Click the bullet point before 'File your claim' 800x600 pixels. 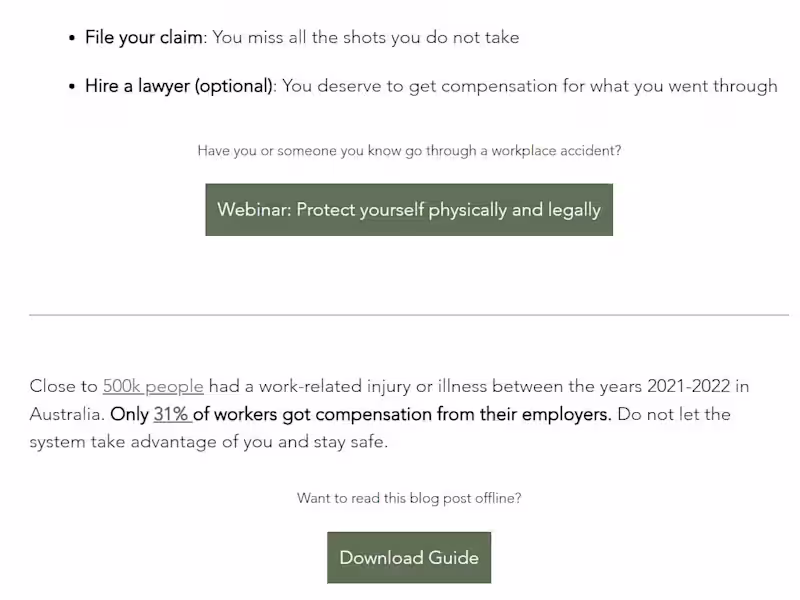coord(72,38)
